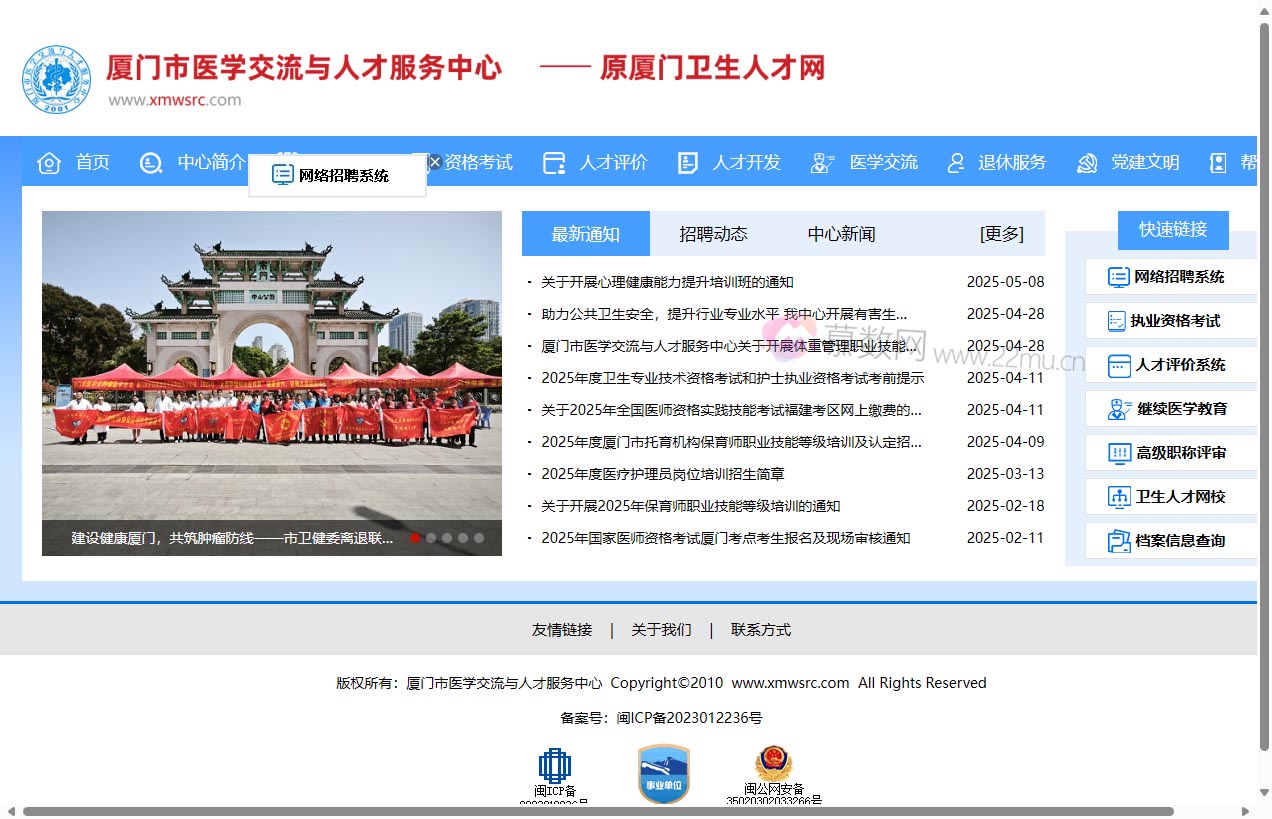Select the 执业资格考试 exam icon in the sidebar
The width and height of the screenshot is (1272, 819).
point(1117,321)
